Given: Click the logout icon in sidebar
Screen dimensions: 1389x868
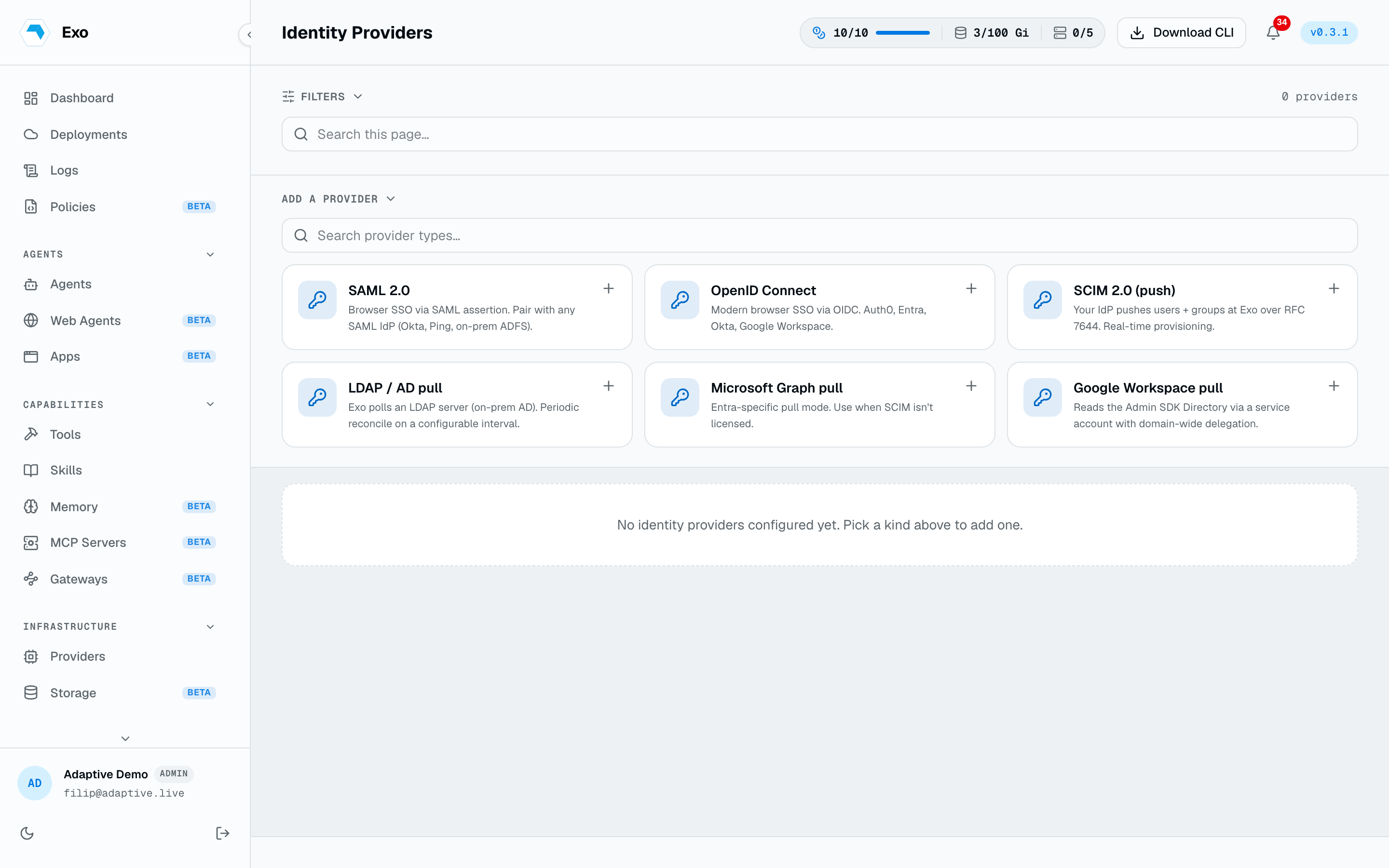Looking at the screenshot, I should point(223,833).
